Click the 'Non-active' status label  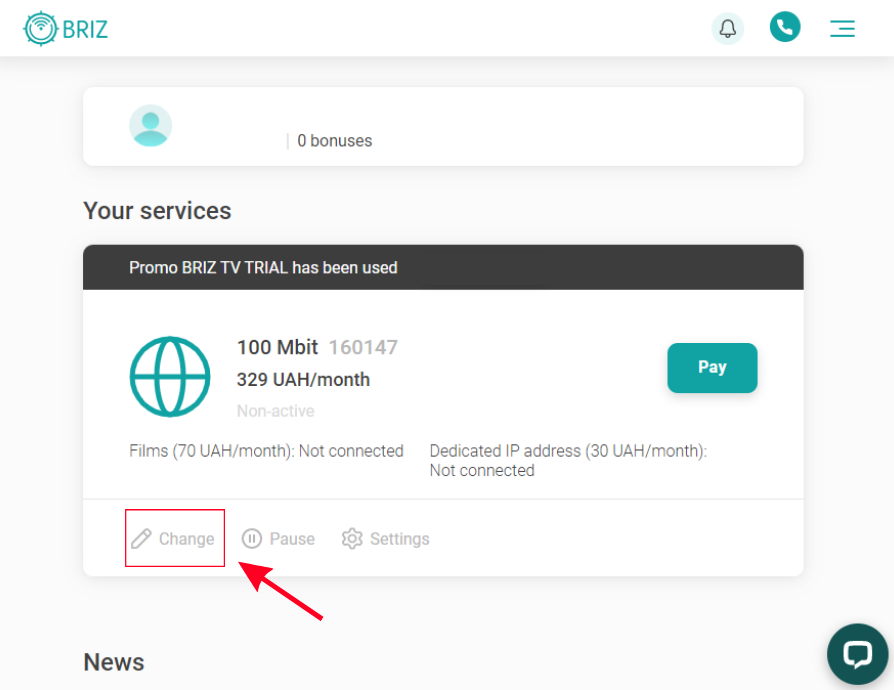point(275,411)
